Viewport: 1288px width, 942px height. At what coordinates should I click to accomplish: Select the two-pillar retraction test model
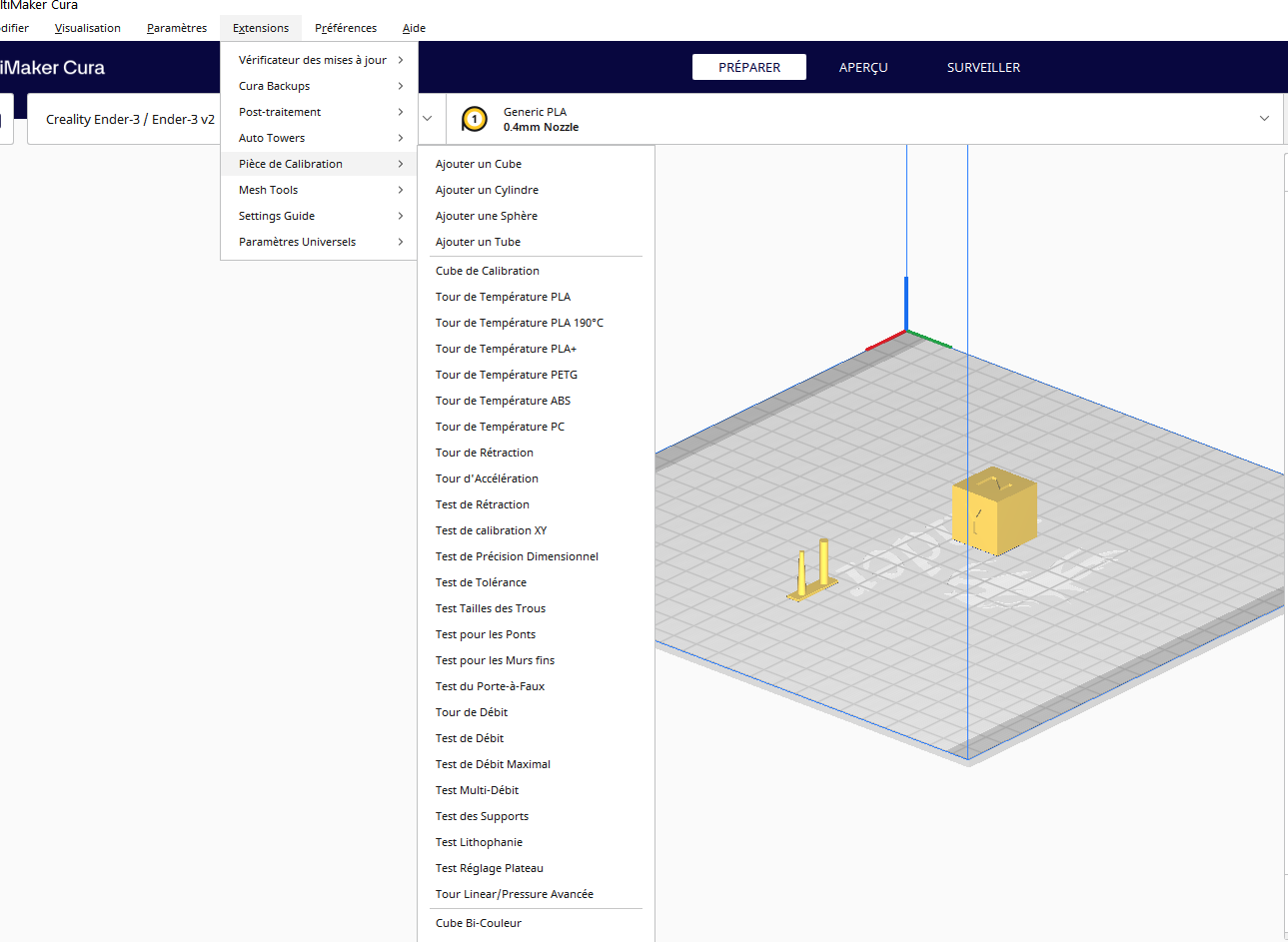coord(812,571)
